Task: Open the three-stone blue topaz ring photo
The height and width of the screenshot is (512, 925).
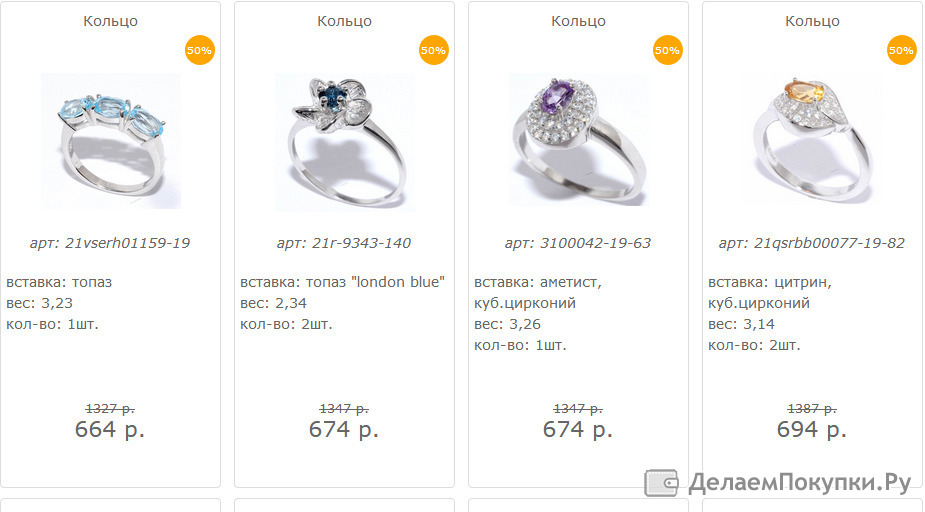Action: [x=111, y=141]
